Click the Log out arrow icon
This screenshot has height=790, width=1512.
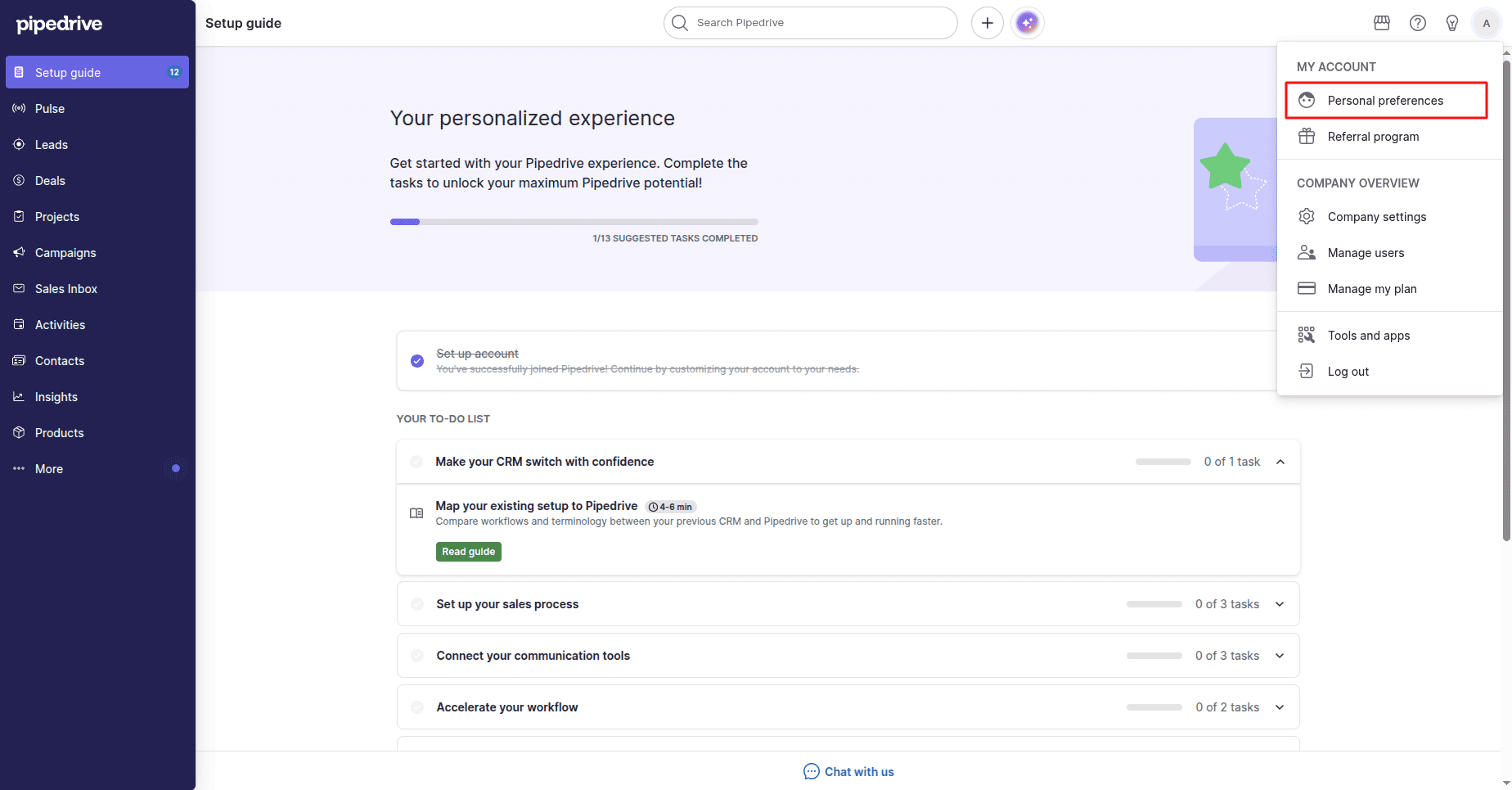(x=1307, y=371)
